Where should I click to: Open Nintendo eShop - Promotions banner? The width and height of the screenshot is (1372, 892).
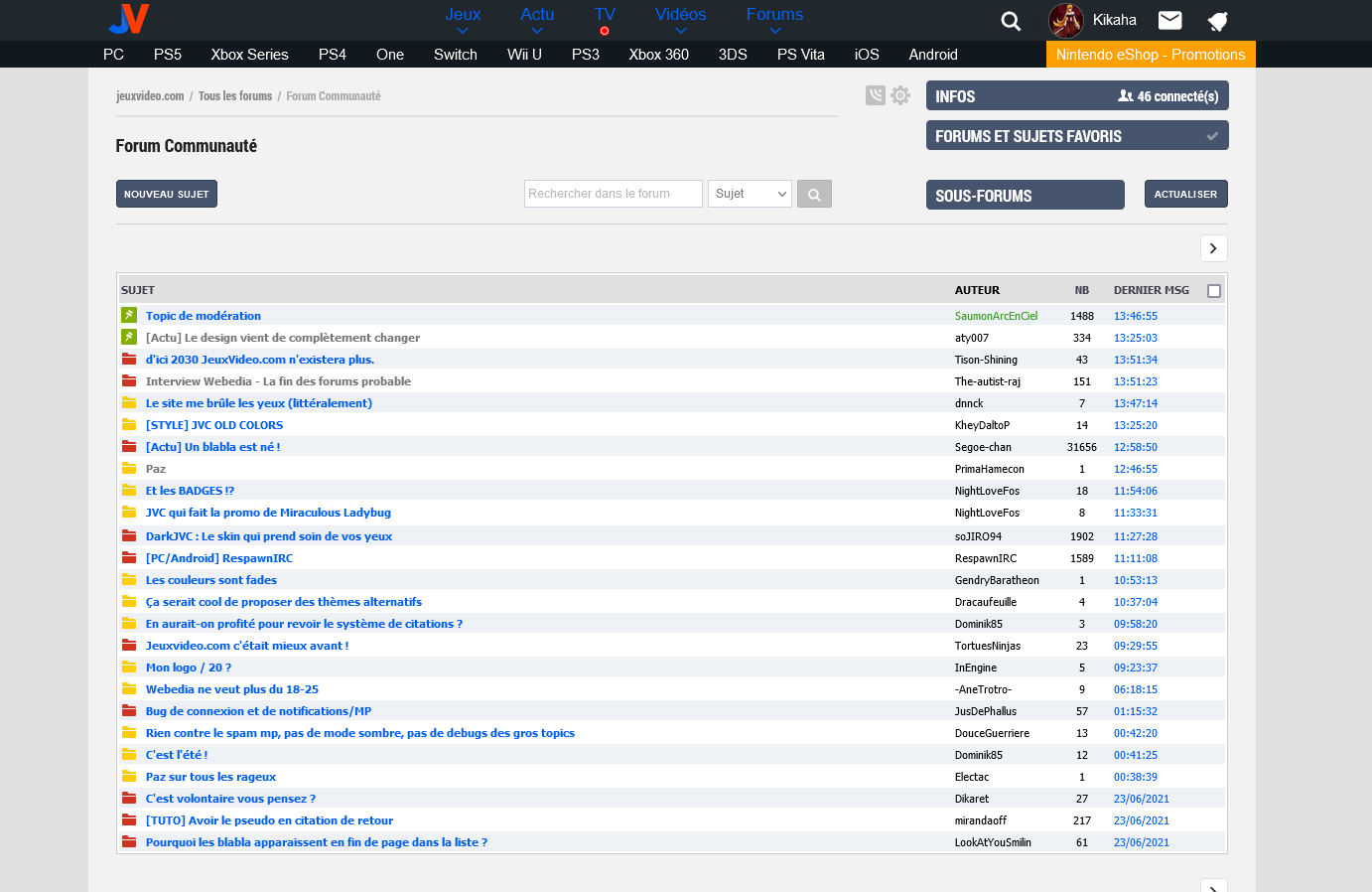(x=1151, y=55)
